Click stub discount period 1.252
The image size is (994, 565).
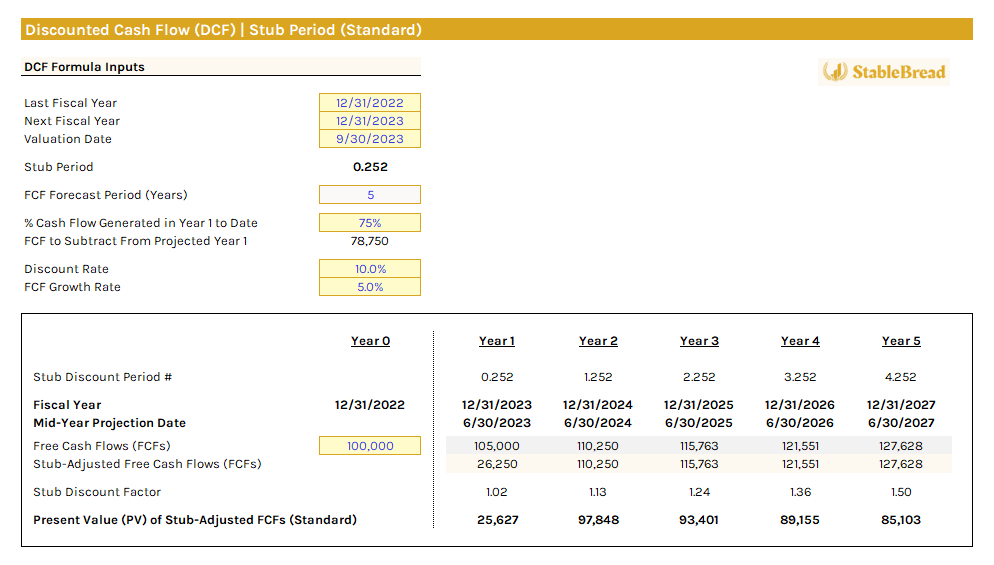pos(598,377)
